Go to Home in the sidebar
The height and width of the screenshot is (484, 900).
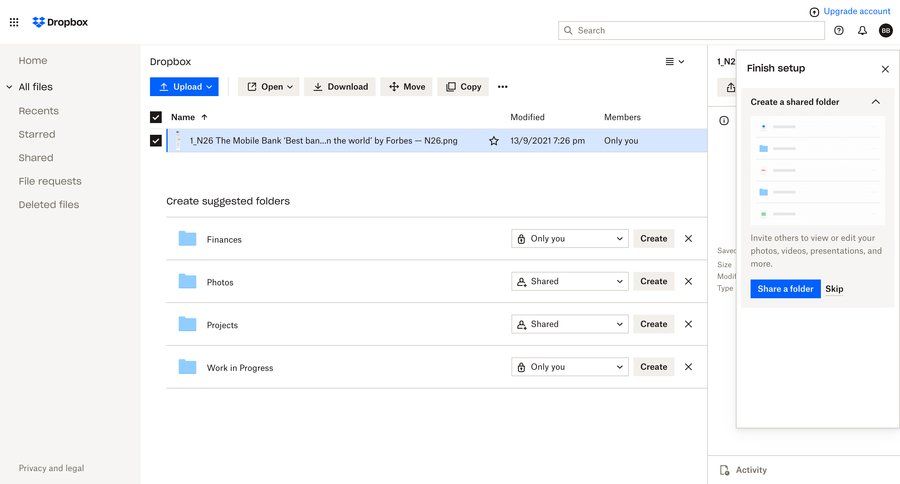pos(33,60)
